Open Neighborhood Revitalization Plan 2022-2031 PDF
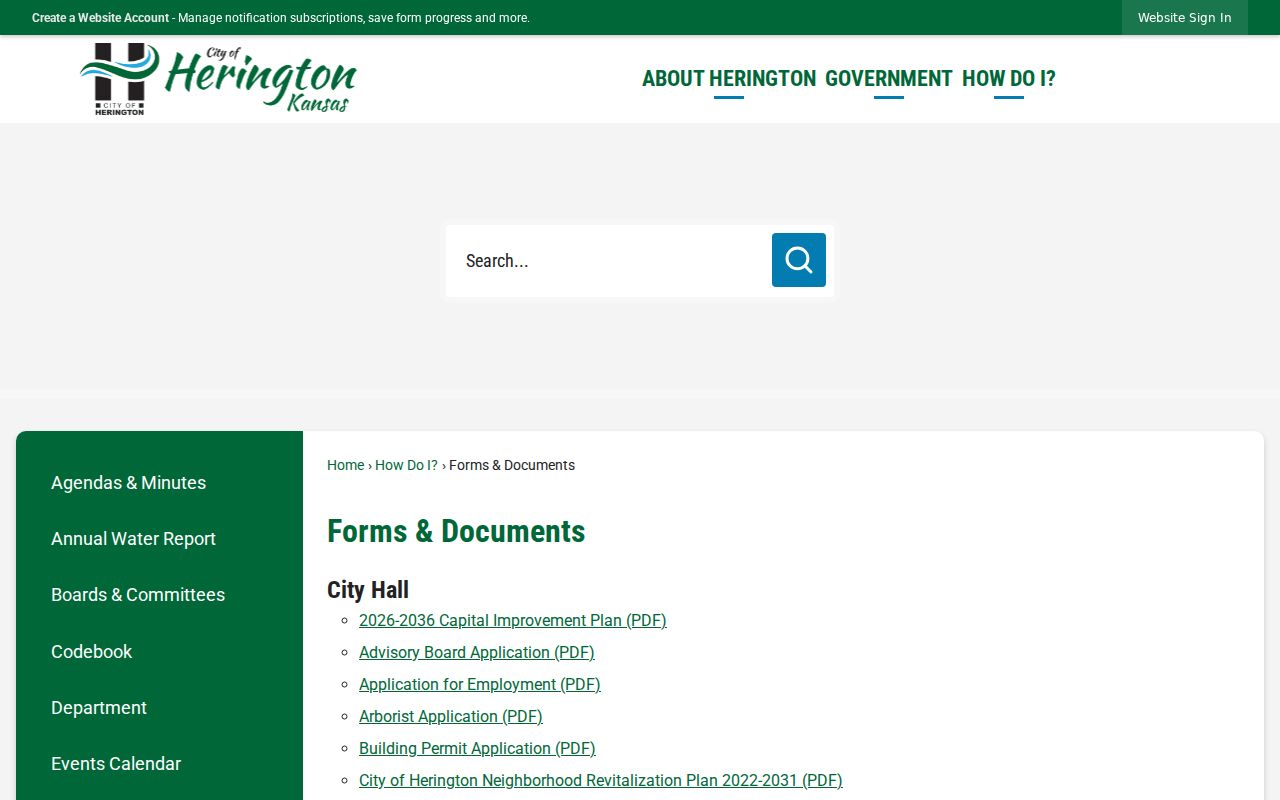Image resolution: width=1280 pixels, height=800 pixels. [601, 781]
